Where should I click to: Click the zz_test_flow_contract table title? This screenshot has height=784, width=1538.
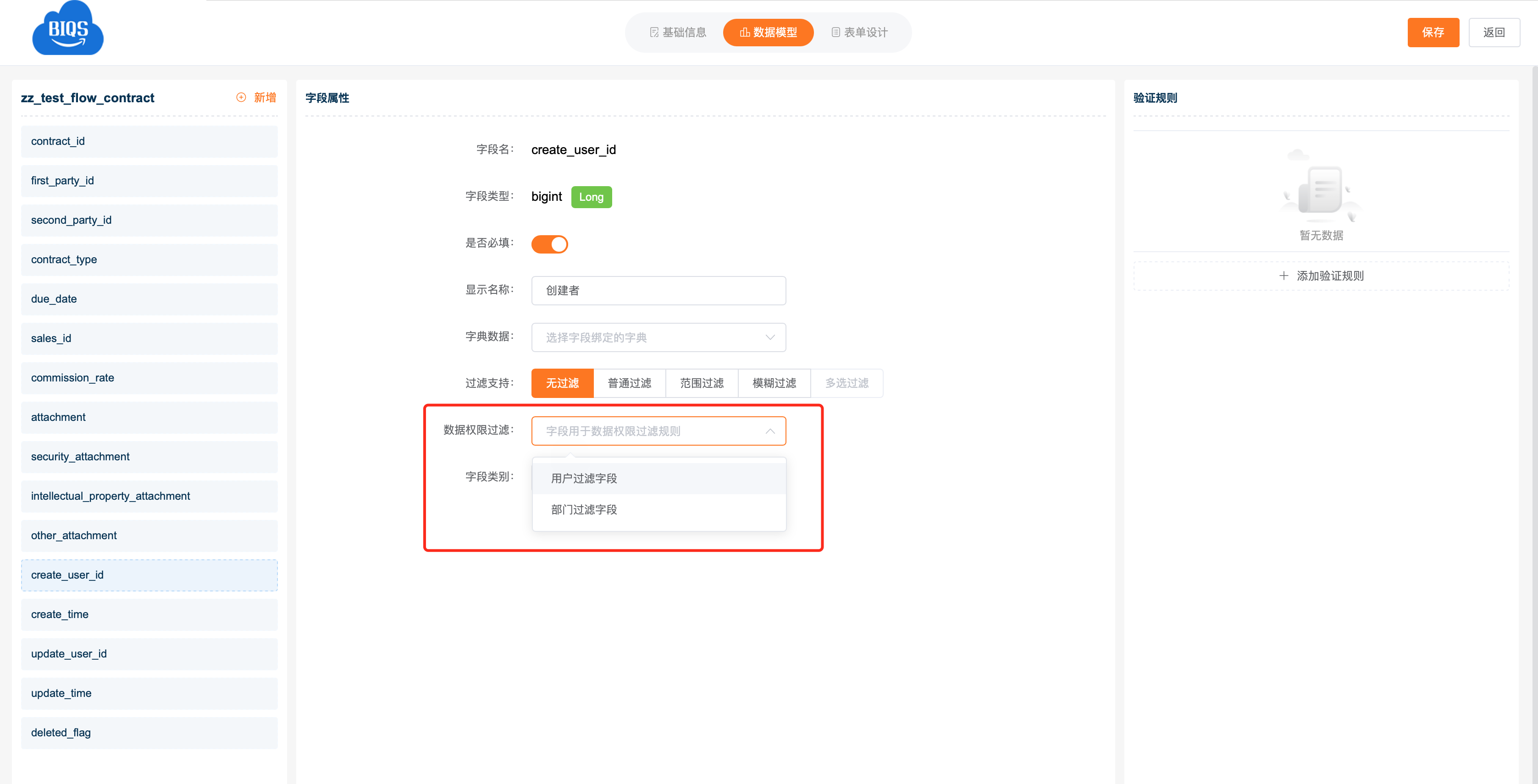(x=88, y=97)
